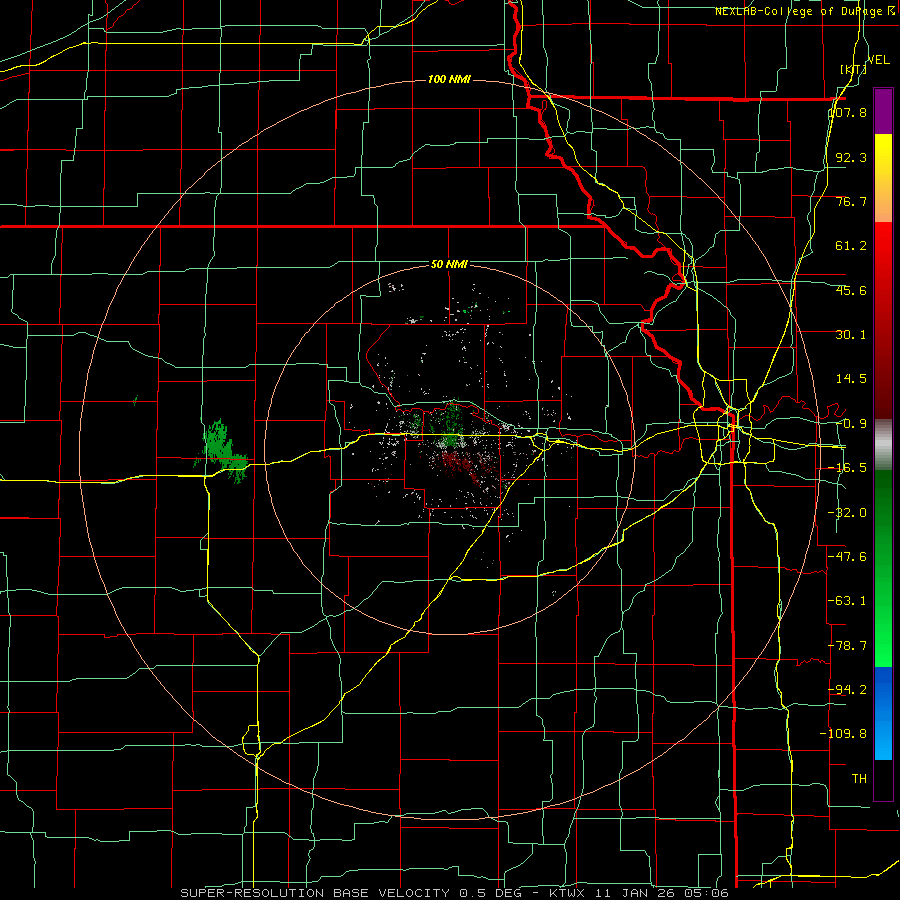The height and width of the screenshot is (900, 900).
Task: Pick the blue color bar segment
Action: pyautogui.click(x=883, y=713)
